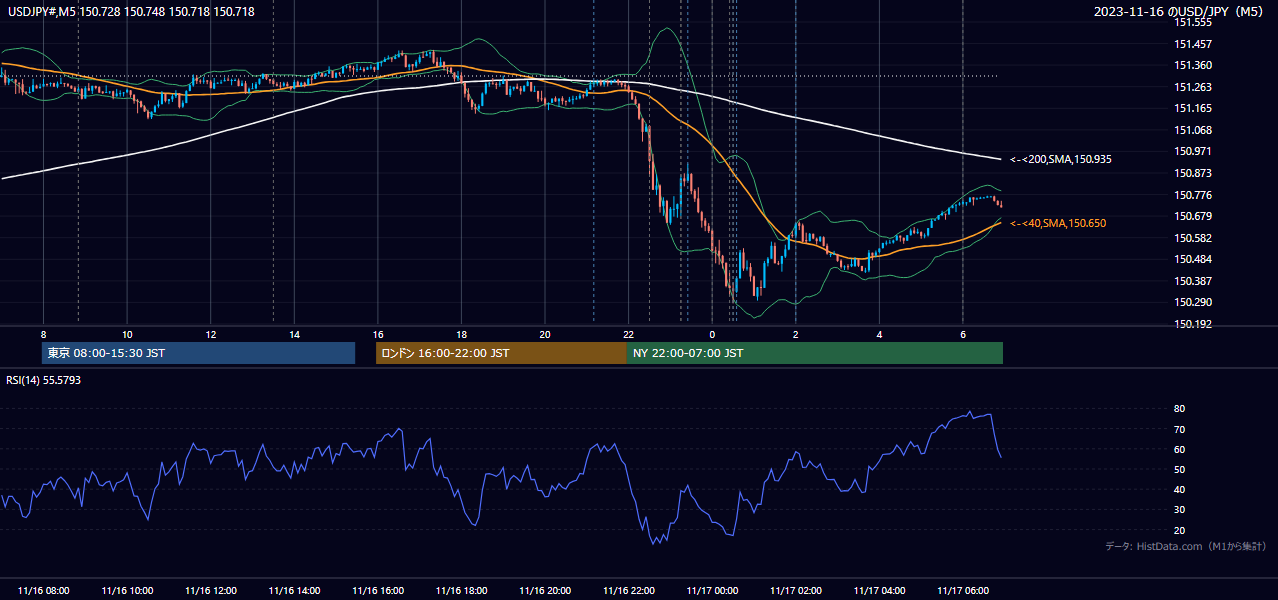Click price axis value 151.360

pos(1193,65)
